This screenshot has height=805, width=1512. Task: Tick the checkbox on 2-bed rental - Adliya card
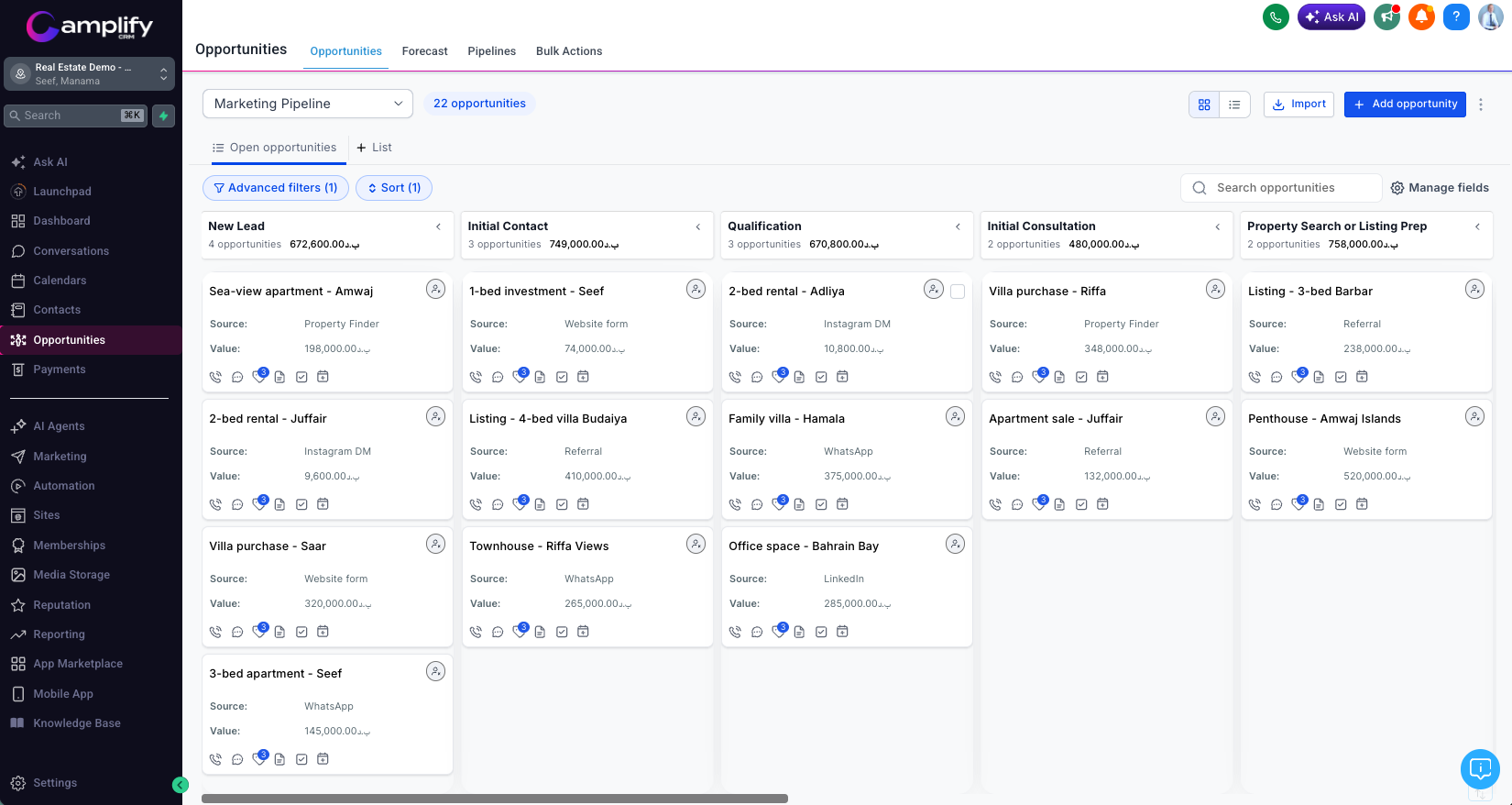tap(958, 292)
